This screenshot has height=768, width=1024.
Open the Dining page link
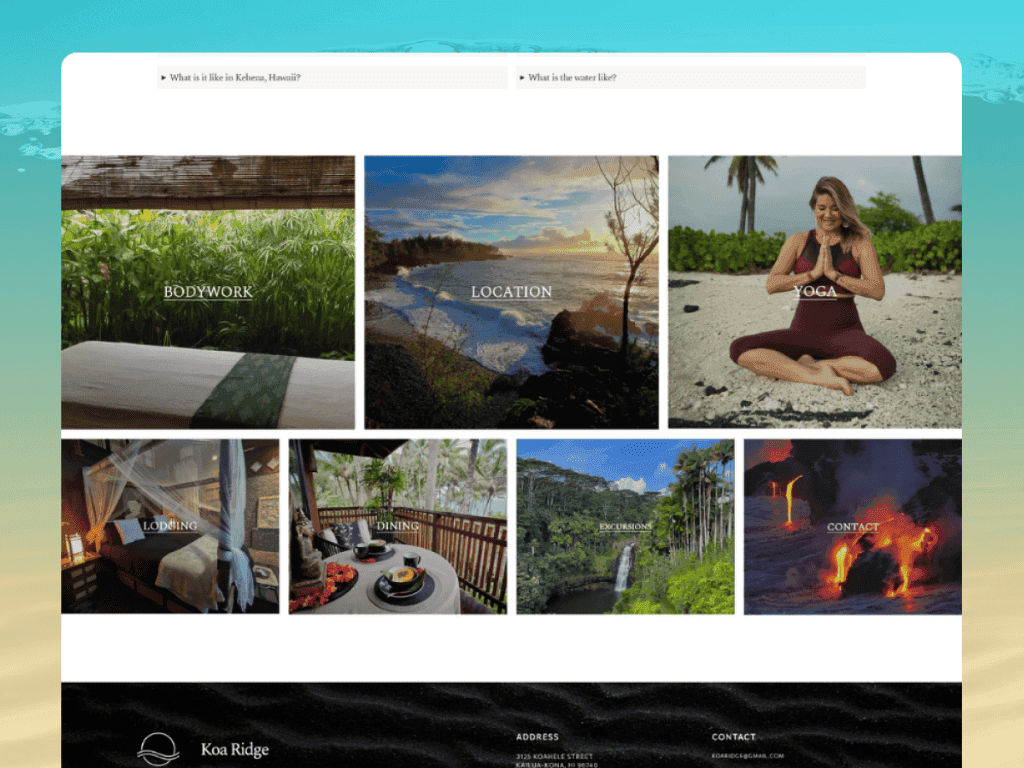coord(398,526)
